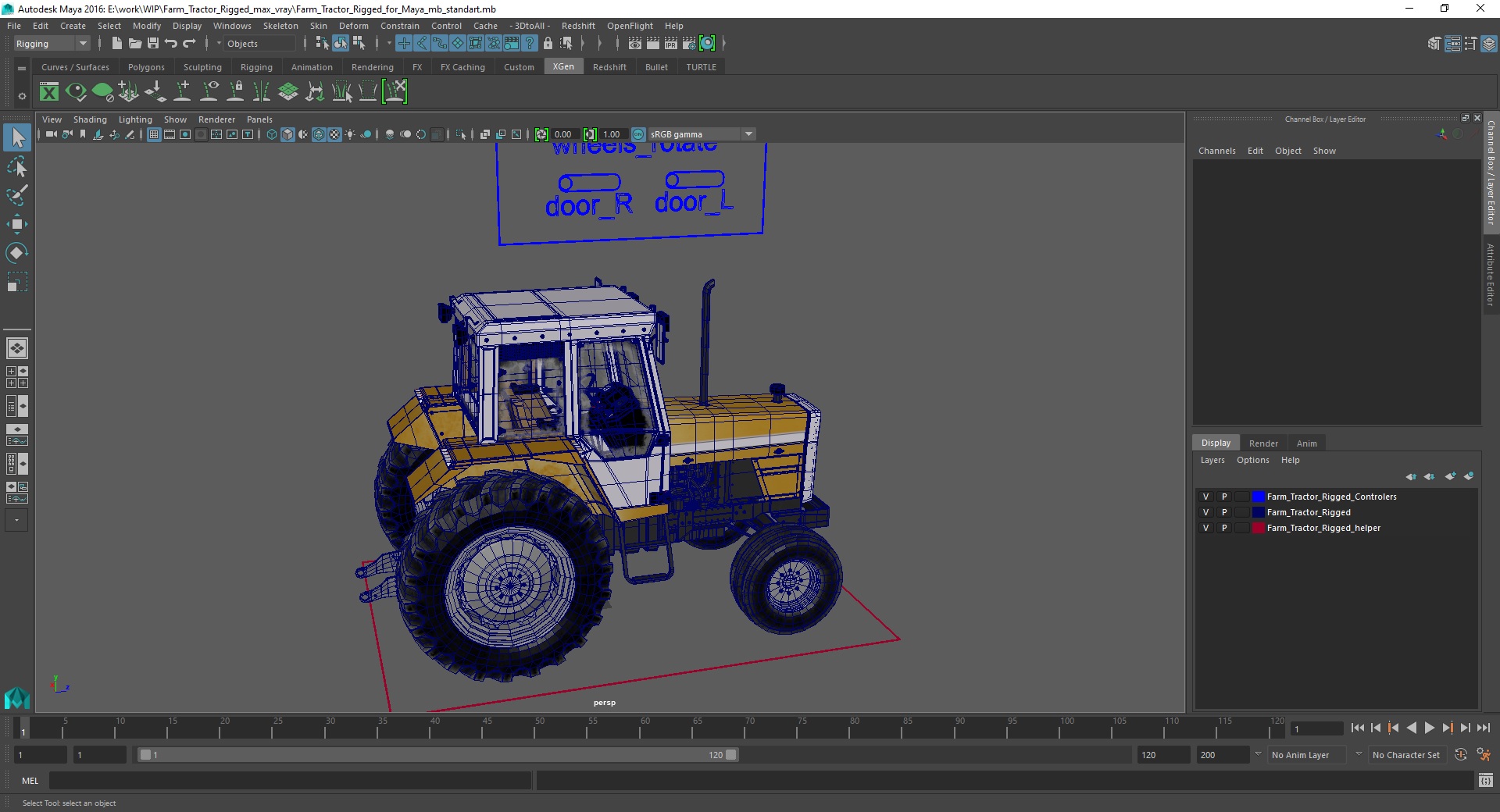Click create layer from selected icon
1500x812 pixels.
coord(1469,476)
